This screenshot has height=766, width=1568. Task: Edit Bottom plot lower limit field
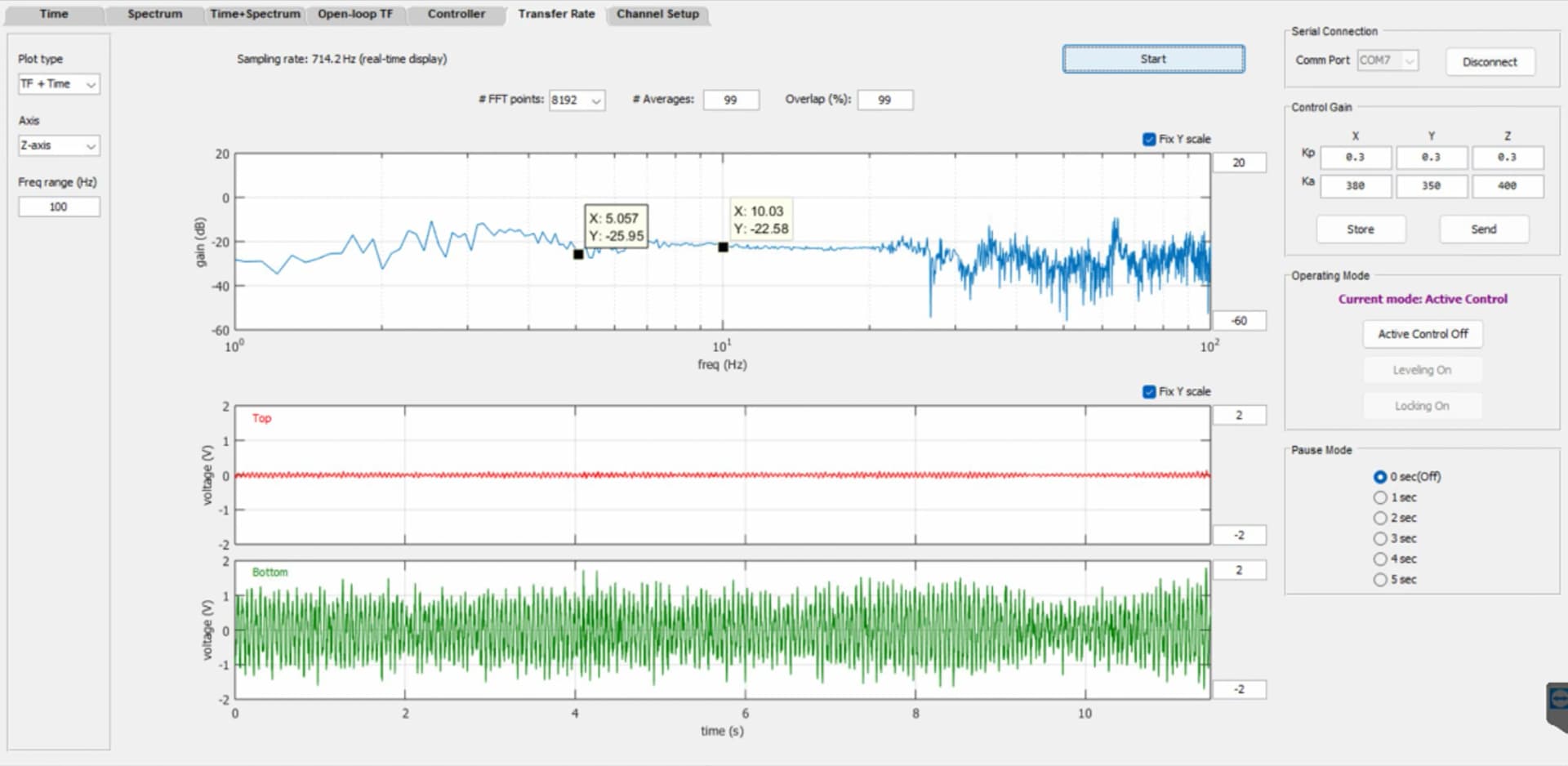(x=1239, y=689)
